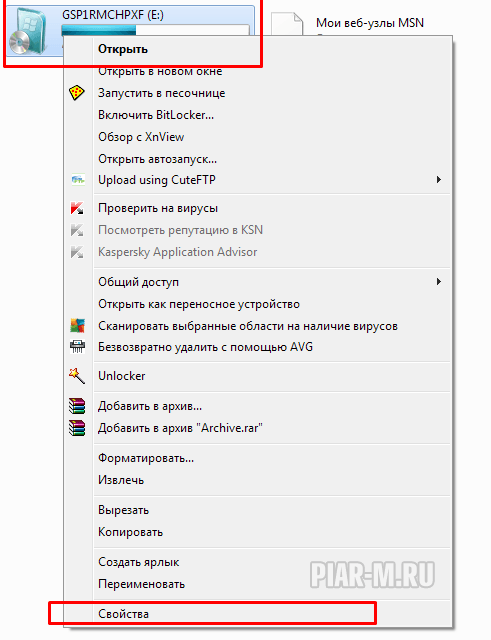491x640 pixels.
Task: Choose Форматировать... menu entry
Action: tap(146, 458)
